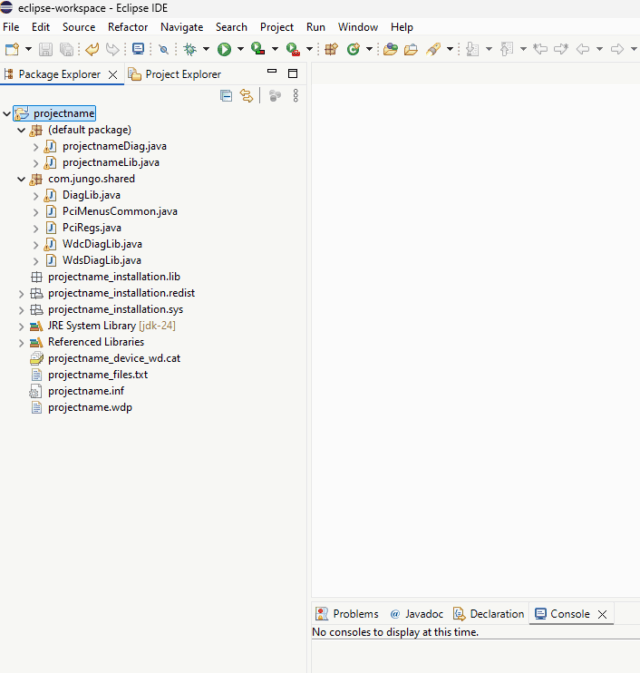
Task: Open the Navigate menu
Action: 181,27
